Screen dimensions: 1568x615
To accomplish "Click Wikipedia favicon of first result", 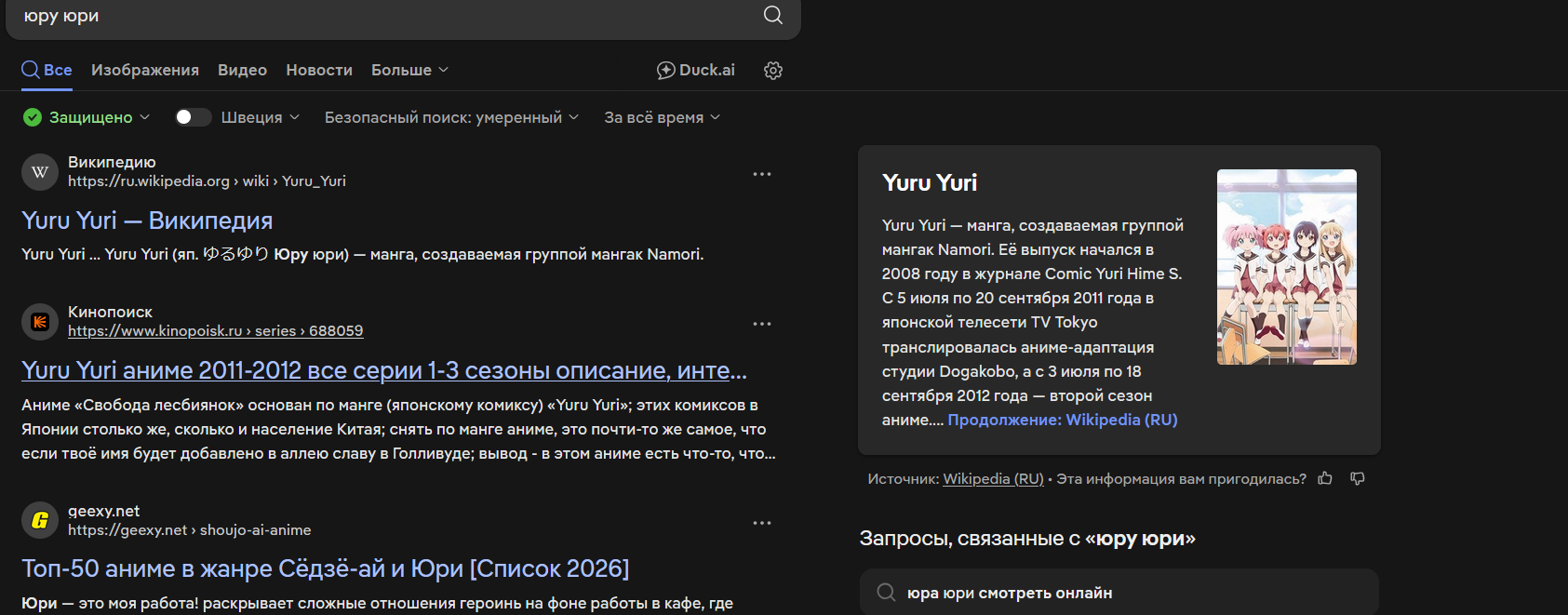I will (40, 172).
